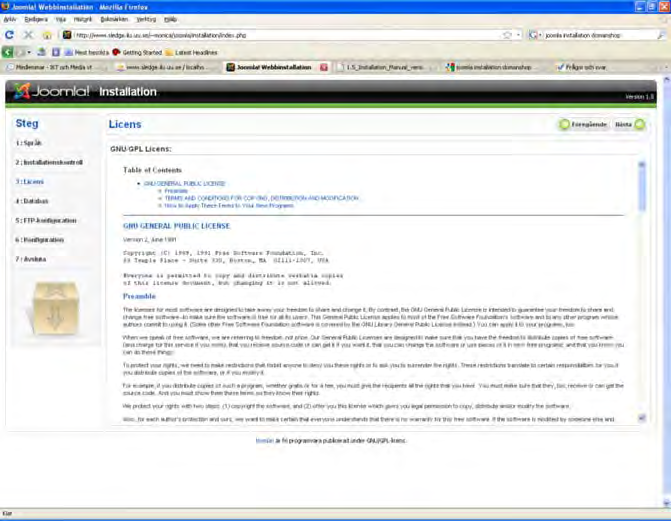The image size is (671, 521).
Task: Click the GNU/GPL Licens heading
Action: pos(141,149)
